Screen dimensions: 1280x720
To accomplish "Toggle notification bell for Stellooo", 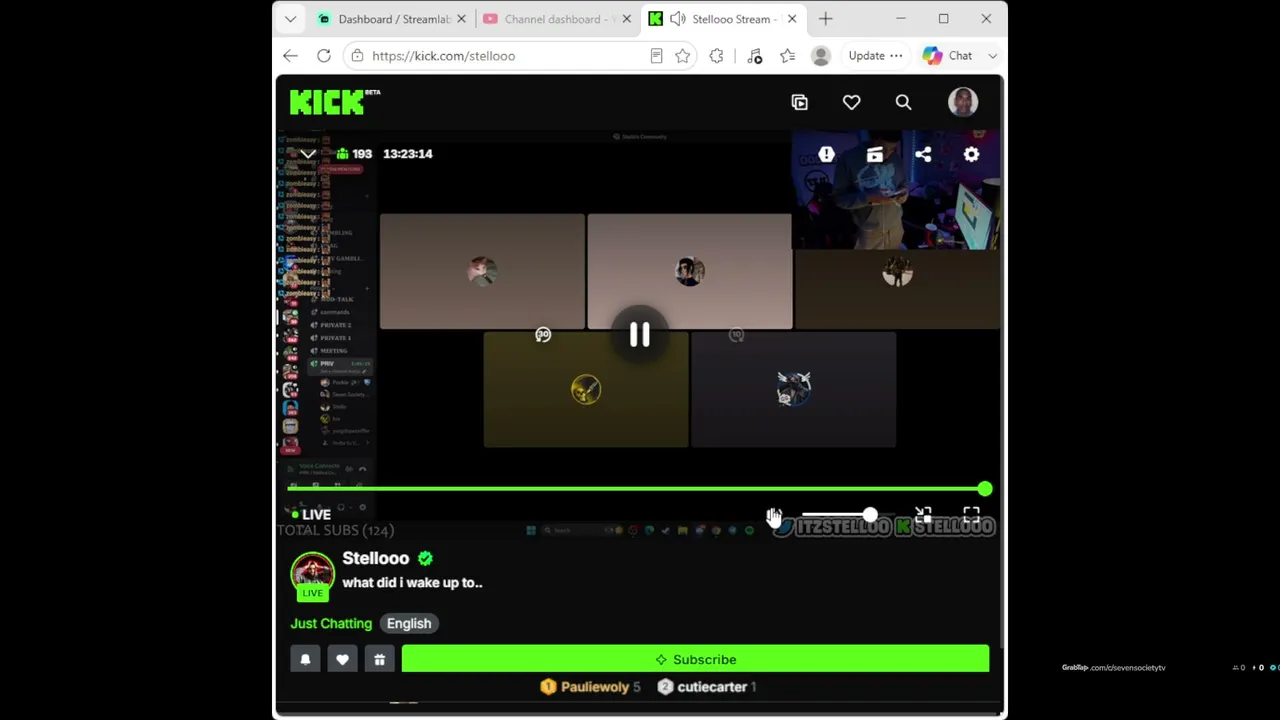I will tap(305, 659).
